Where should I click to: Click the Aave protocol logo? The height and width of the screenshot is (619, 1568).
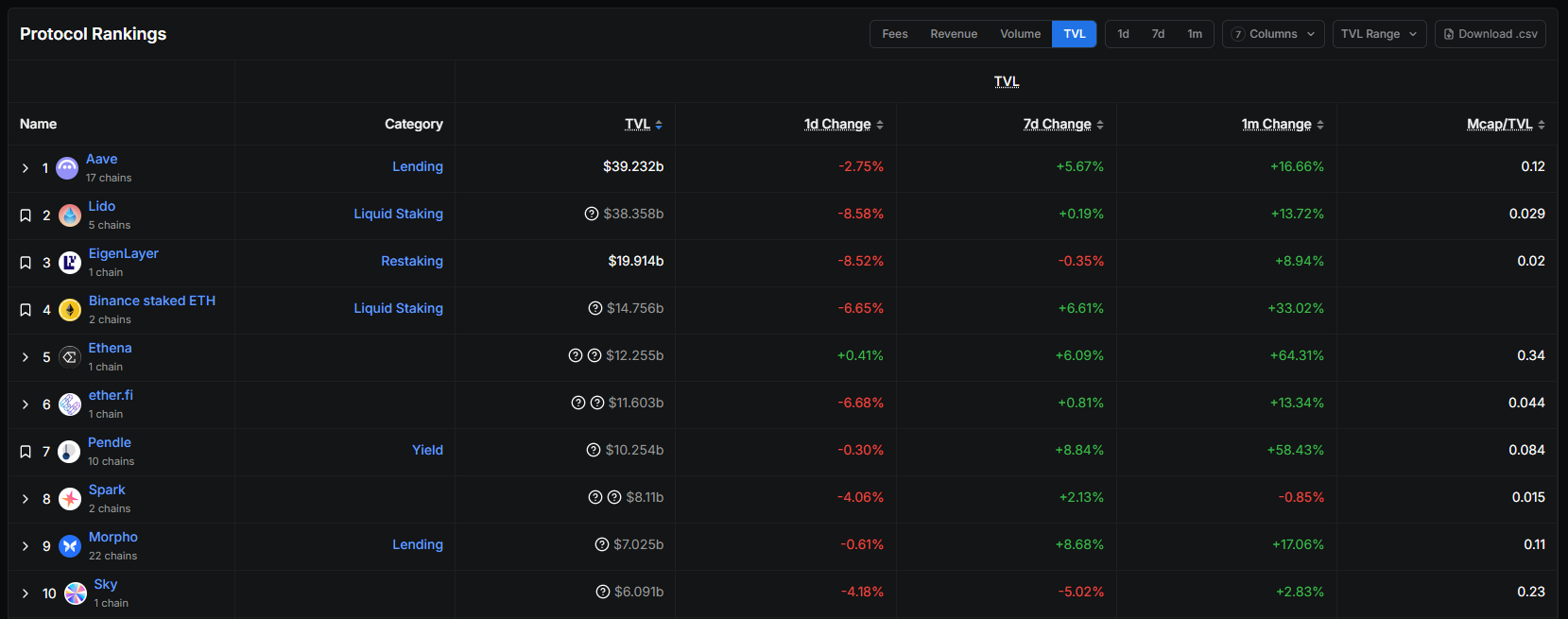67,168
